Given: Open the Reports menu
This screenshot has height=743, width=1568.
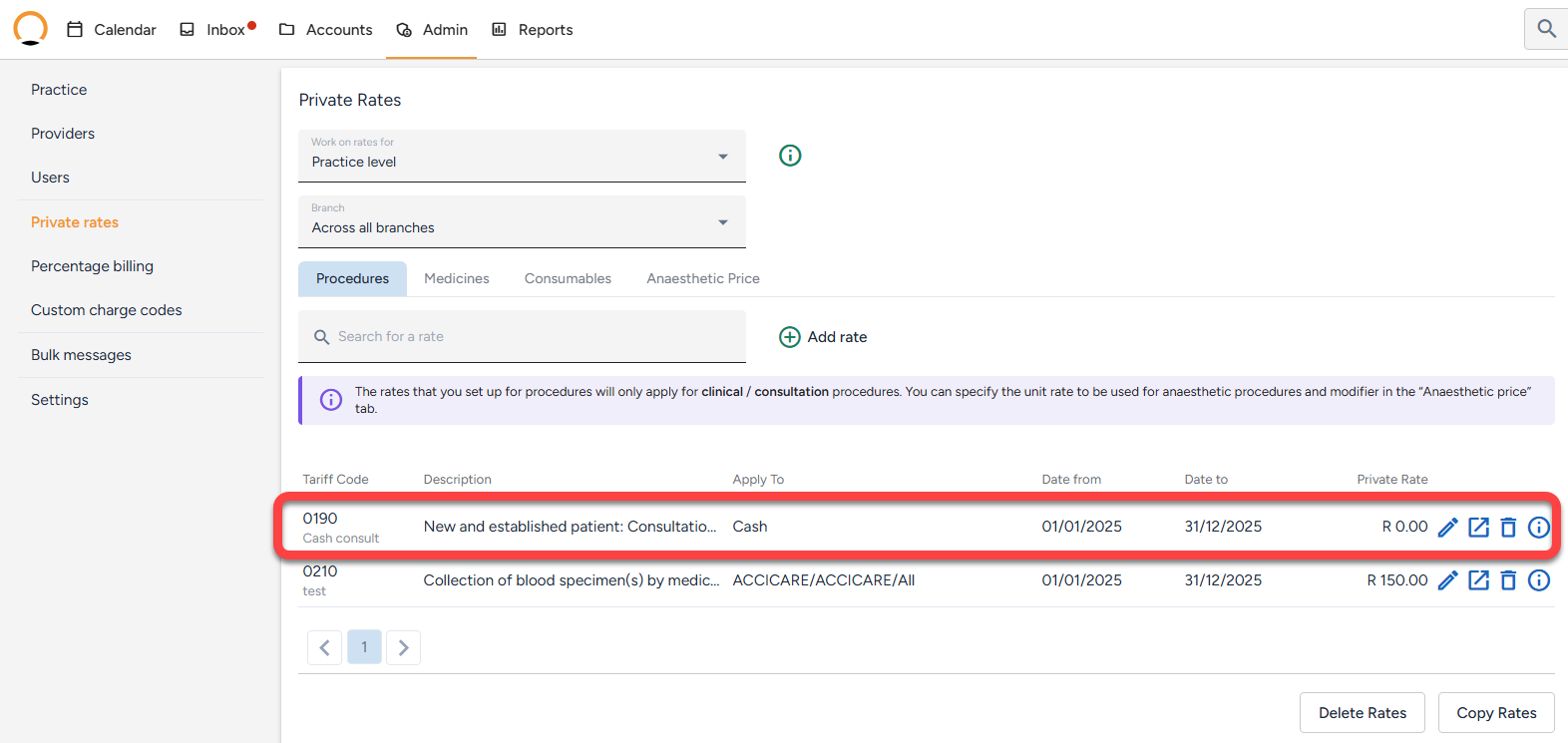Looking at the screenshot, I should (x=533, y=30).
